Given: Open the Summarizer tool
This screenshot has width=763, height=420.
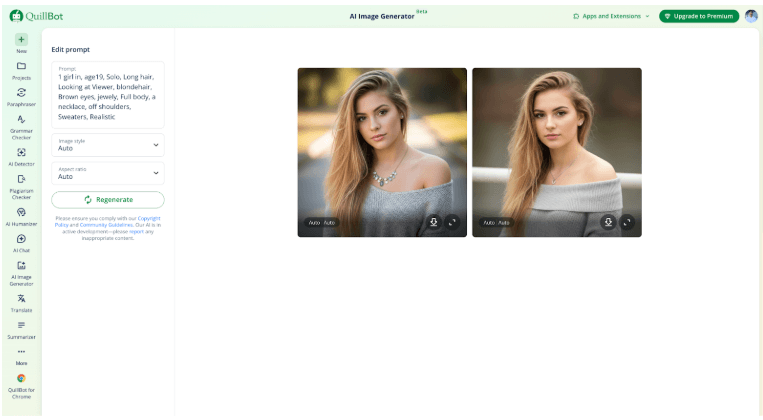Looking at the screenshot, I should (21, 326).
